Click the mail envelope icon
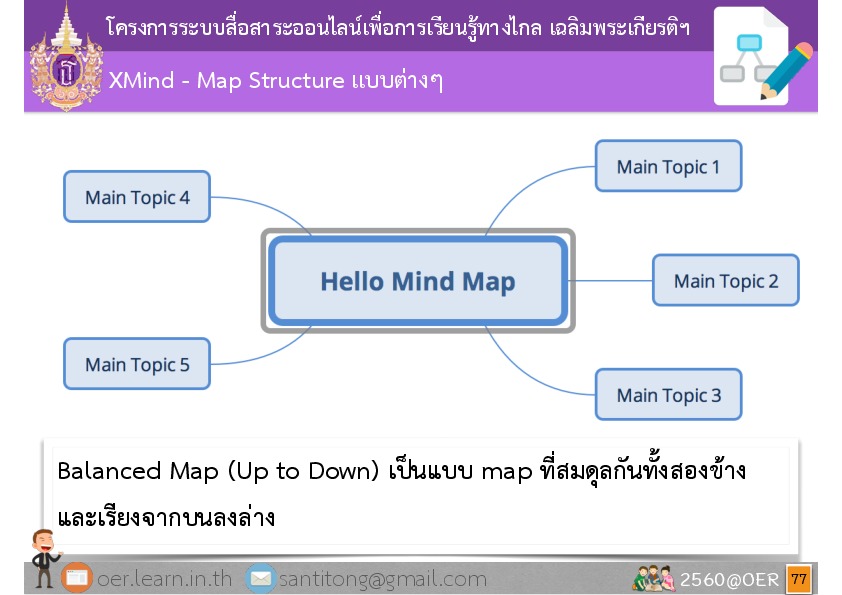This screenshot has width=842, height=595. [x=261, y=578]
